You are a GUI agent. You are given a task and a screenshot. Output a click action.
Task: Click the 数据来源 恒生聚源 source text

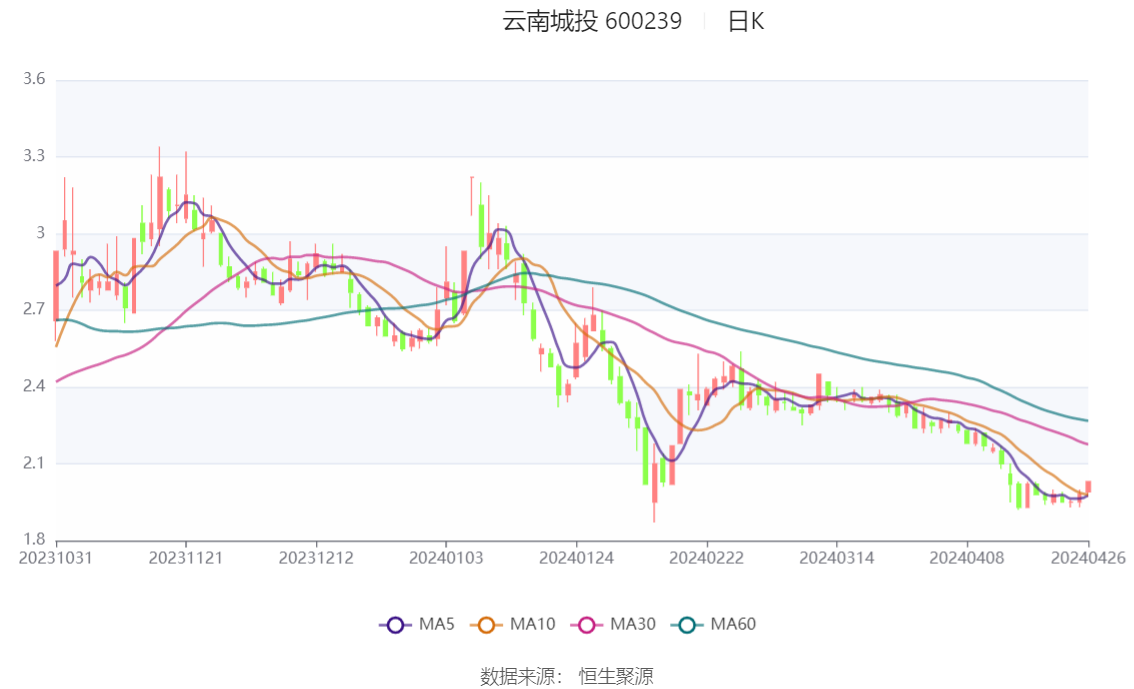coord(567,677)
